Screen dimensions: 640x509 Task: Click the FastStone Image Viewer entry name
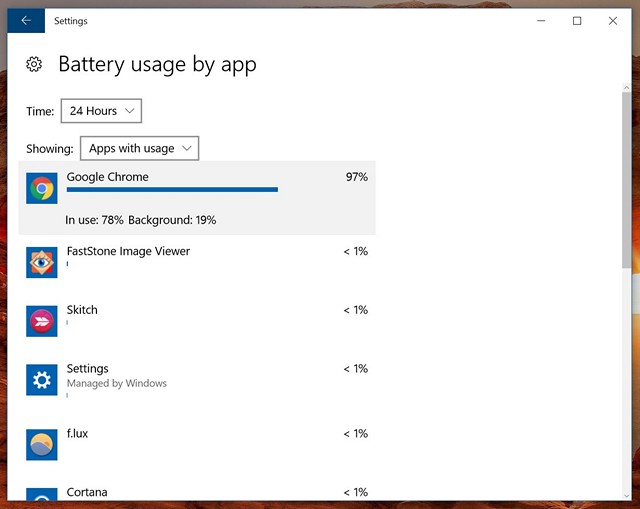(x=128, y=251)
